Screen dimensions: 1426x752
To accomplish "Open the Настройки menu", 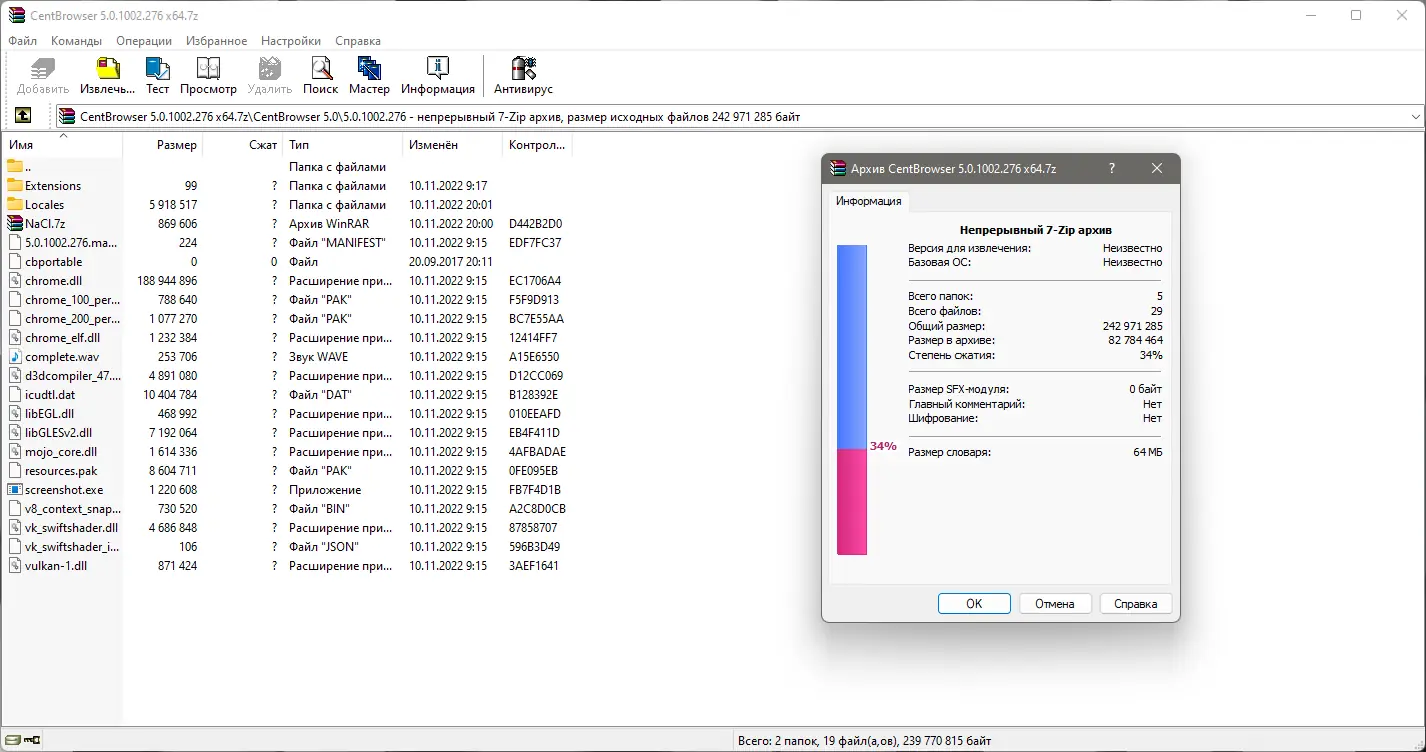I will tap(290, 40).
